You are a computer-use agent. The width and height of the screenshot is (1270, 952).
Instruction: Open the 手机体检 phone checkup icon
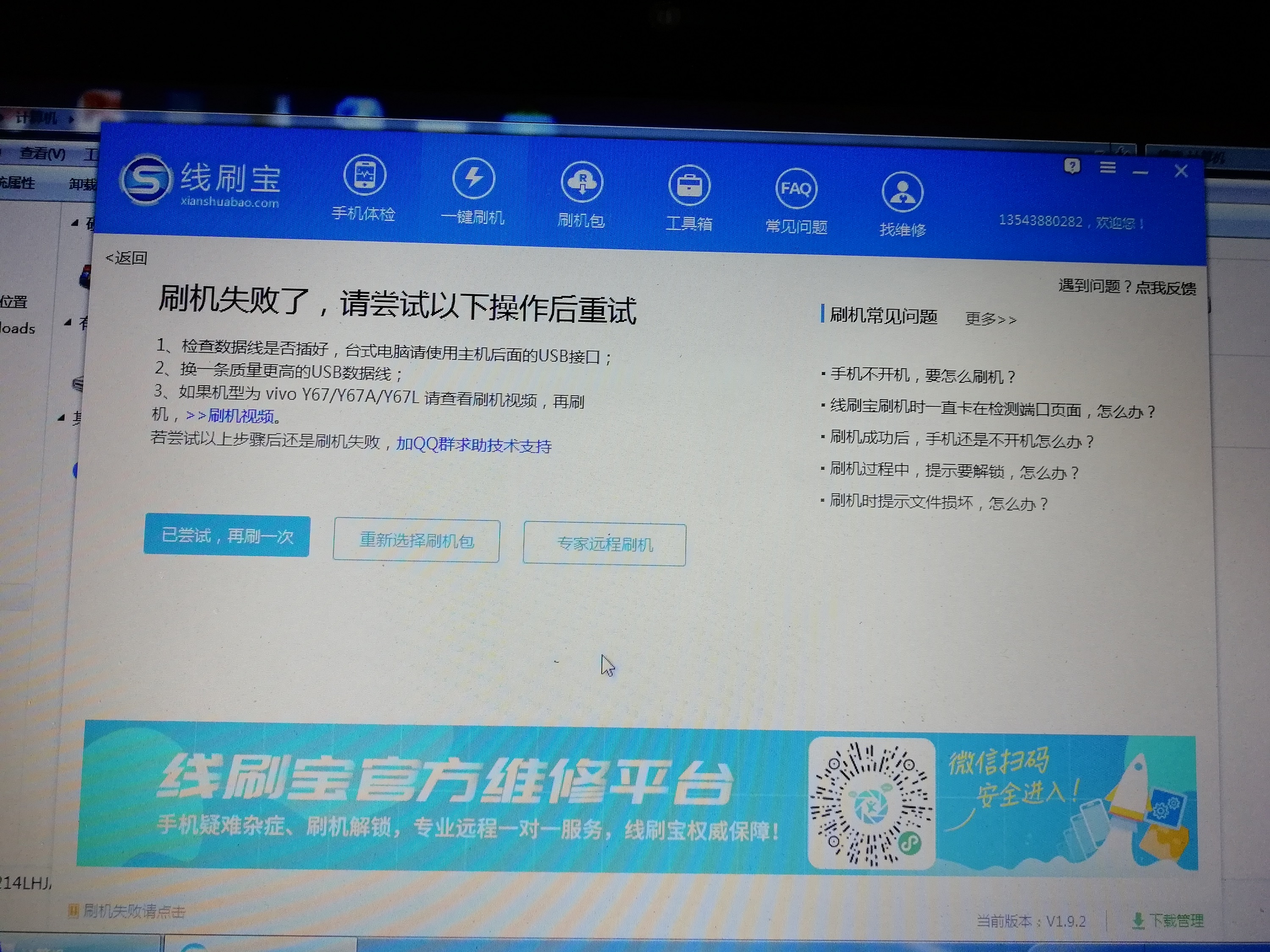point(364,176)
